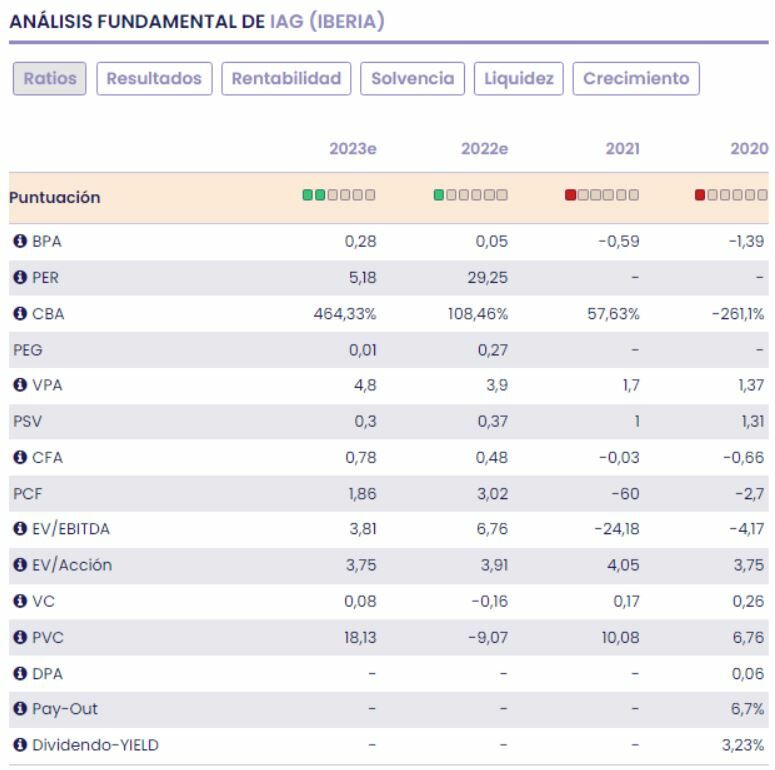This screenshot has width=775, height=770.
Task: Open info icon for EV/Acción
Action: point(18,566)
